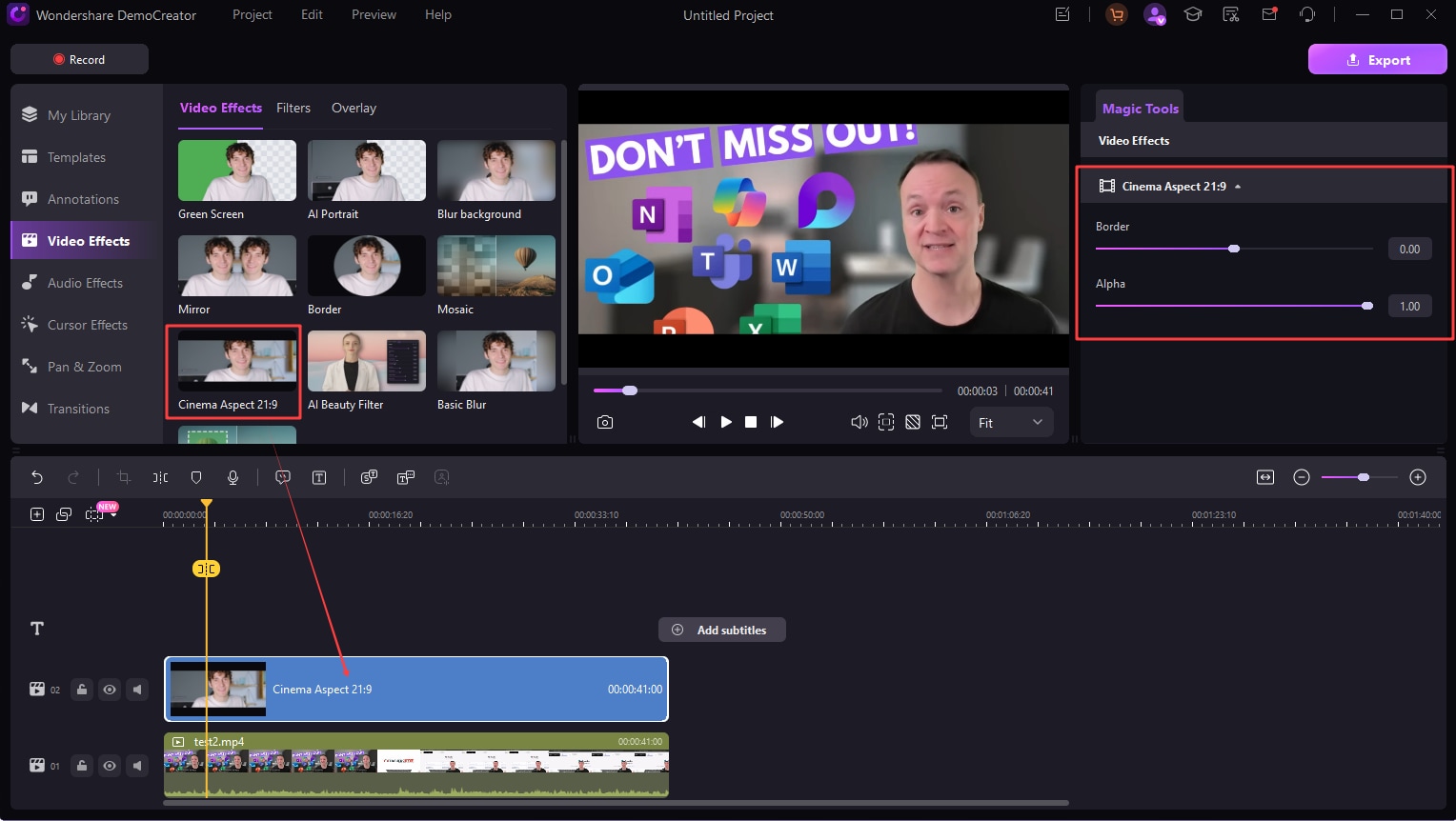
Task: Open My Library in sidebar
Action: coord(79,115)
